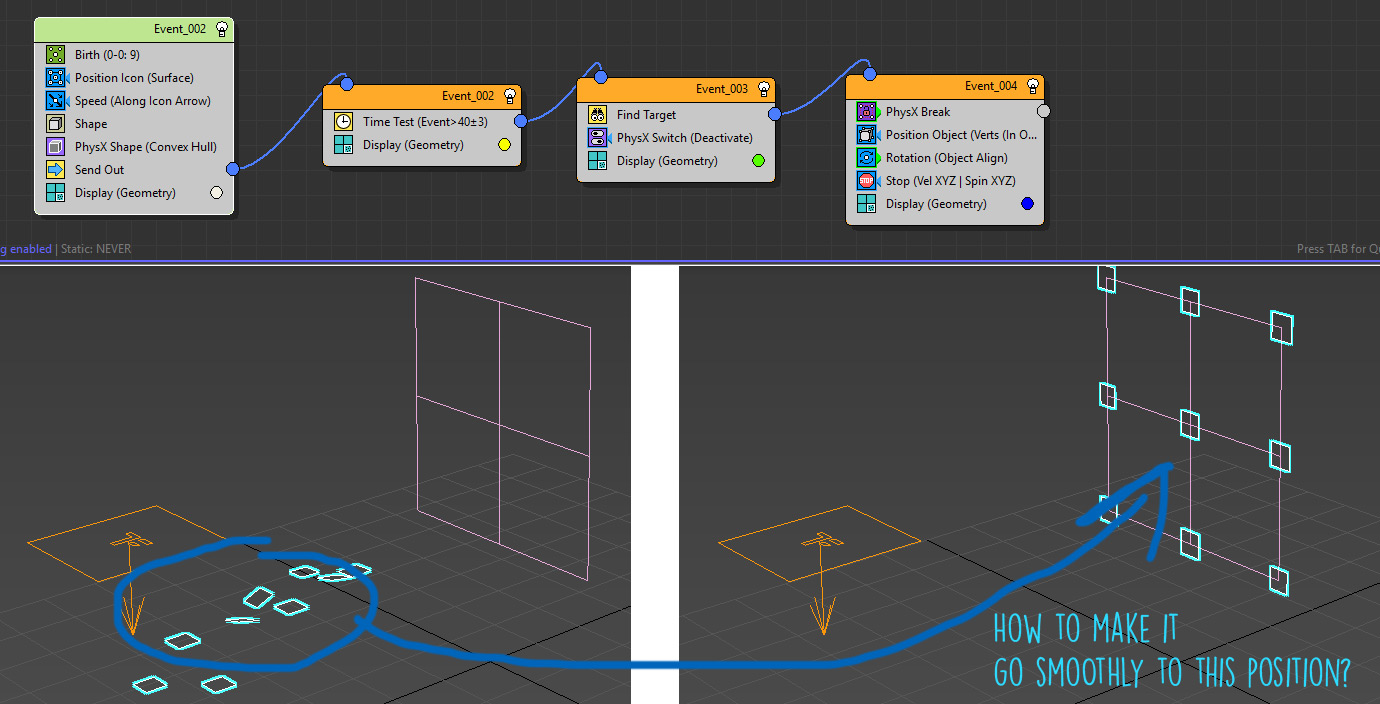This screenshot has width=1380, height=704.
Task: Select the Birth operator icon
Action: tap(55, 55)
